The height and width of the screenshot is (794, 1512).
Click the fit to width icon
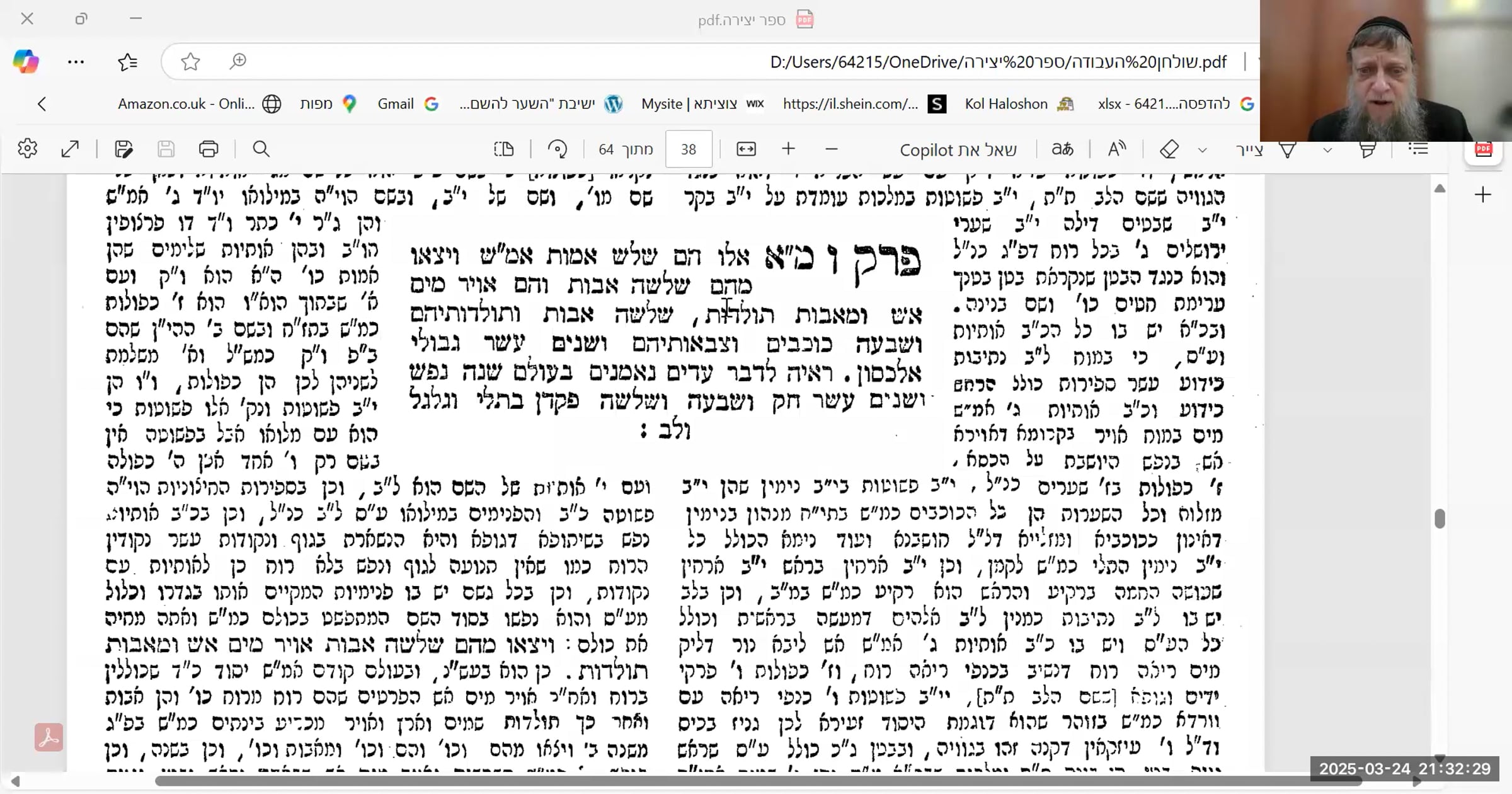746,149
